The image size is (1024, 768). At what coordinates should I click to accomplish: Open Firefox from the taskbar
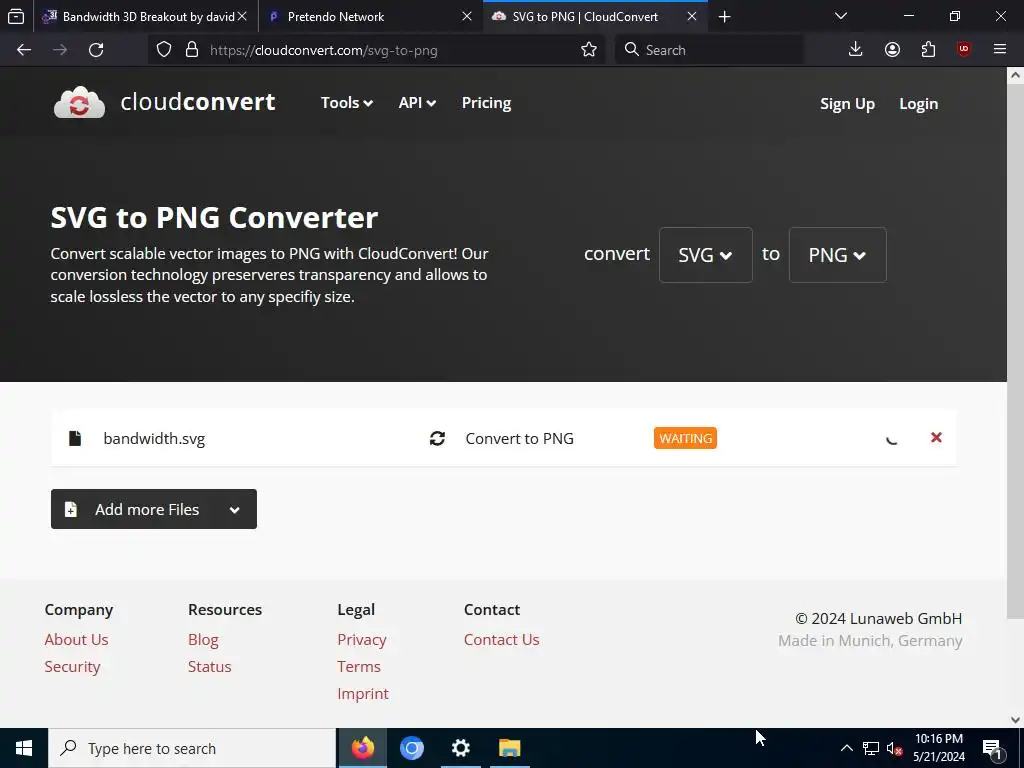362,748
